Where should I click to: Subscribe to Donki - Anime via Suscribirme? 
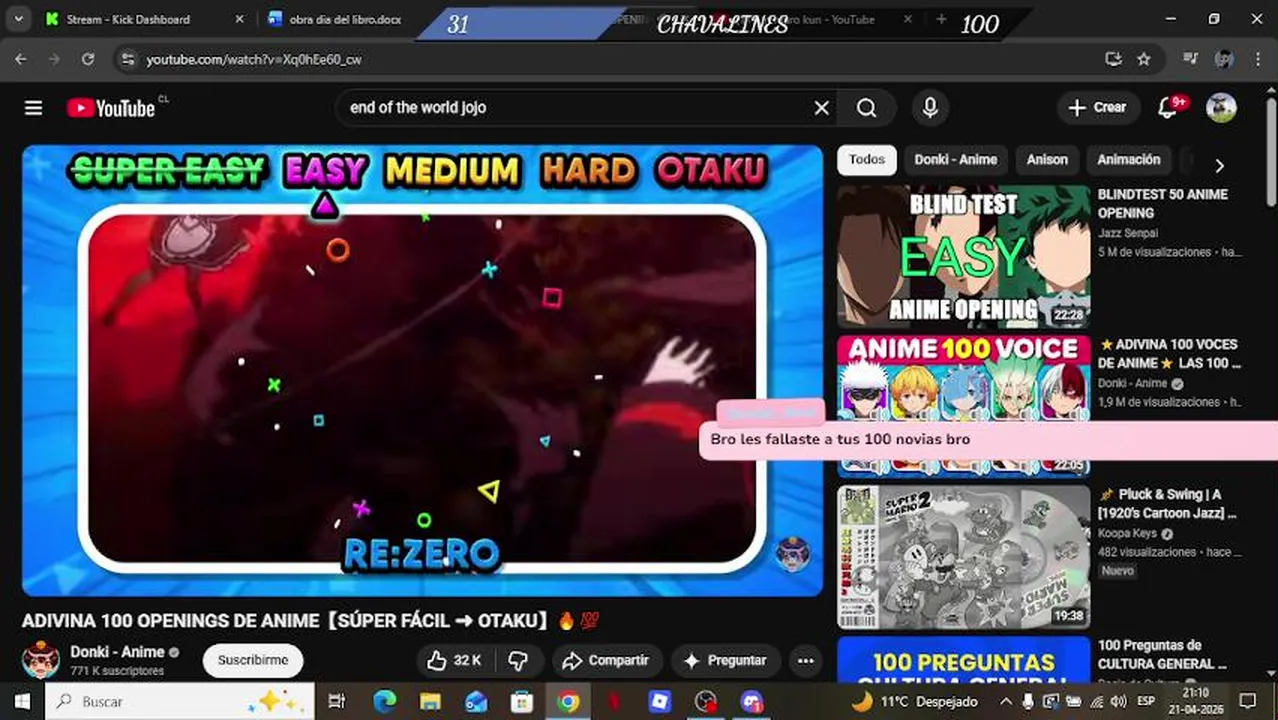point(253,660)
